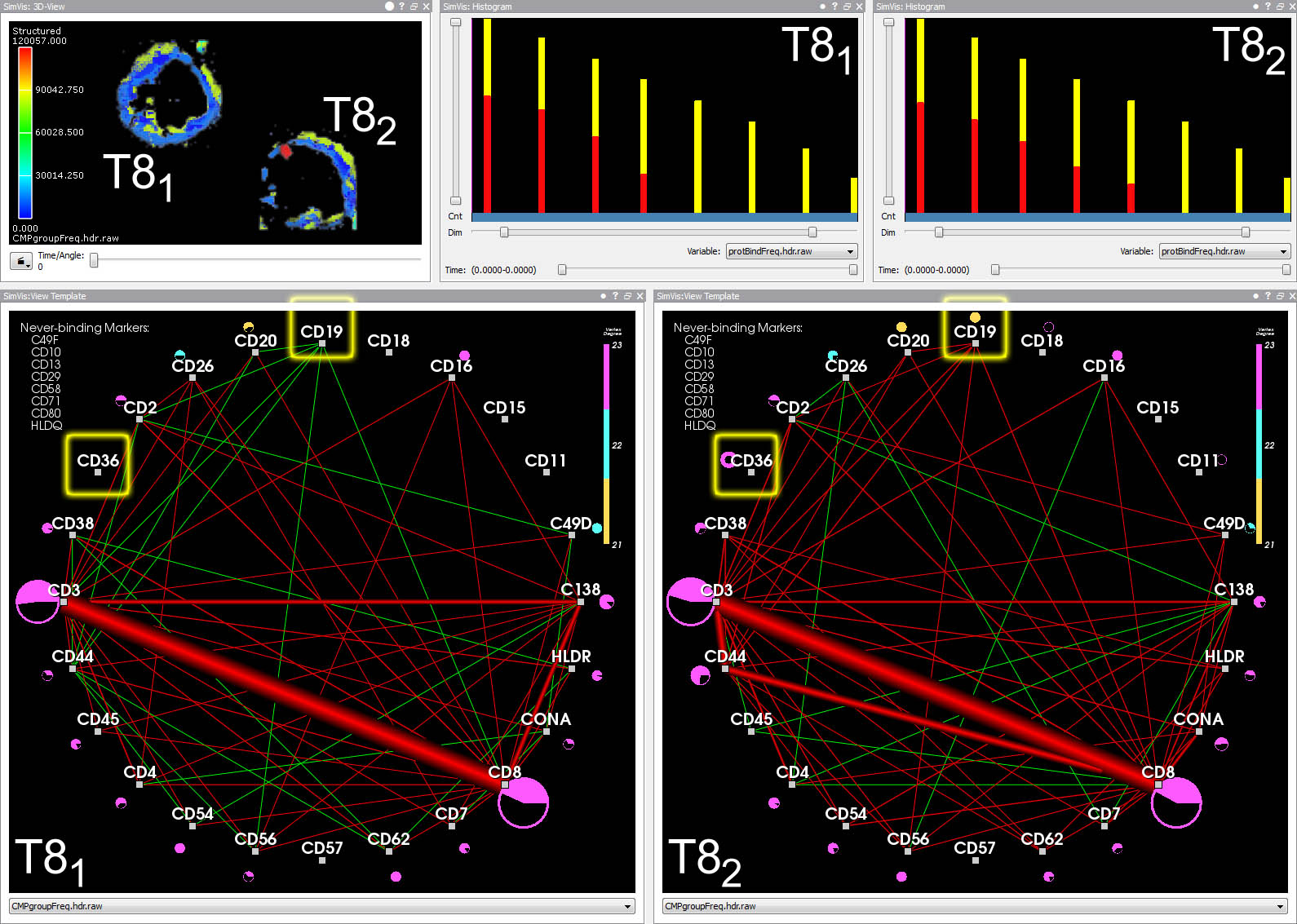Undock the left View Template panel

(x=627, y=296)
